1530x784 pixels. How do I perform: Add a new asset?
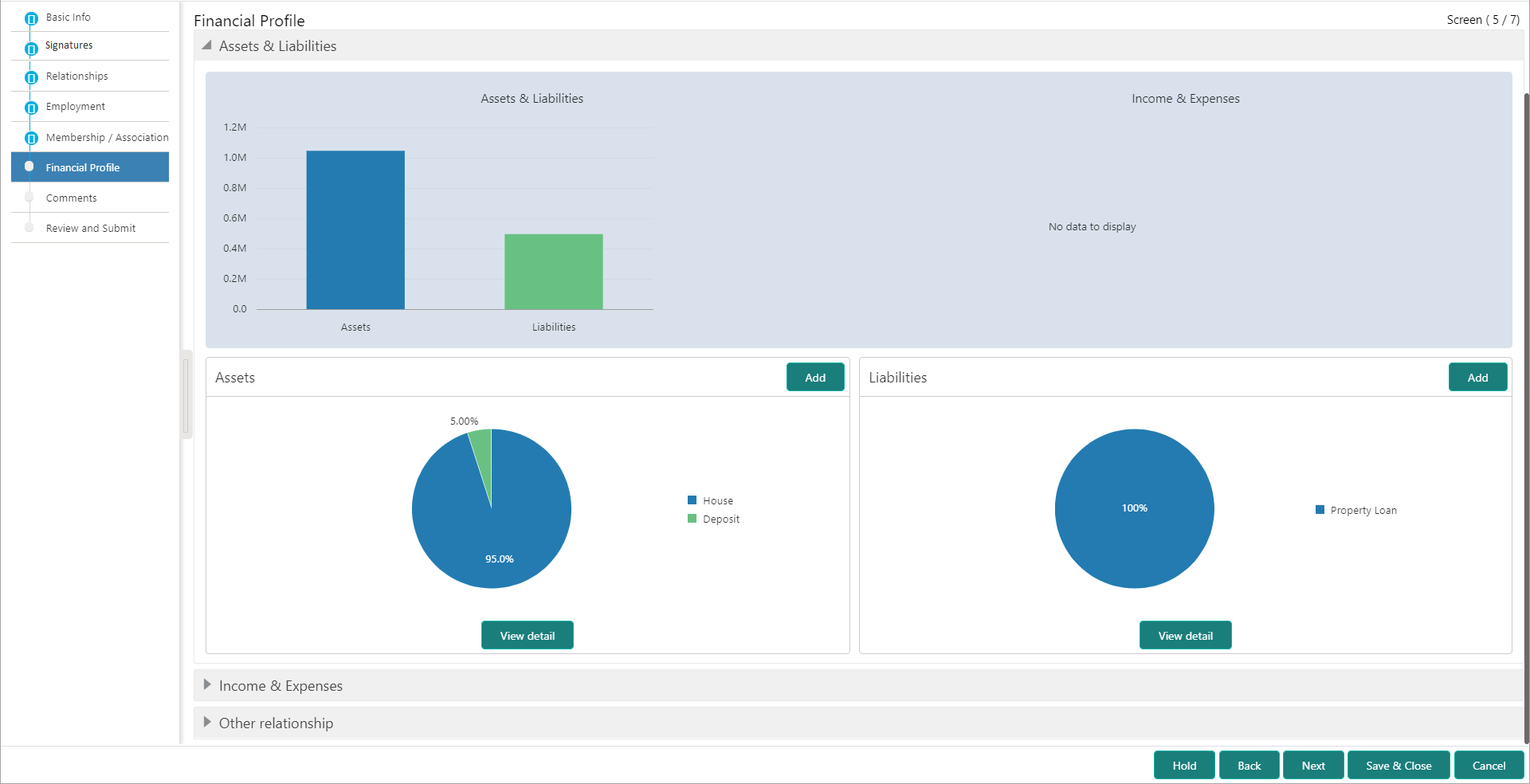[815, 377]
